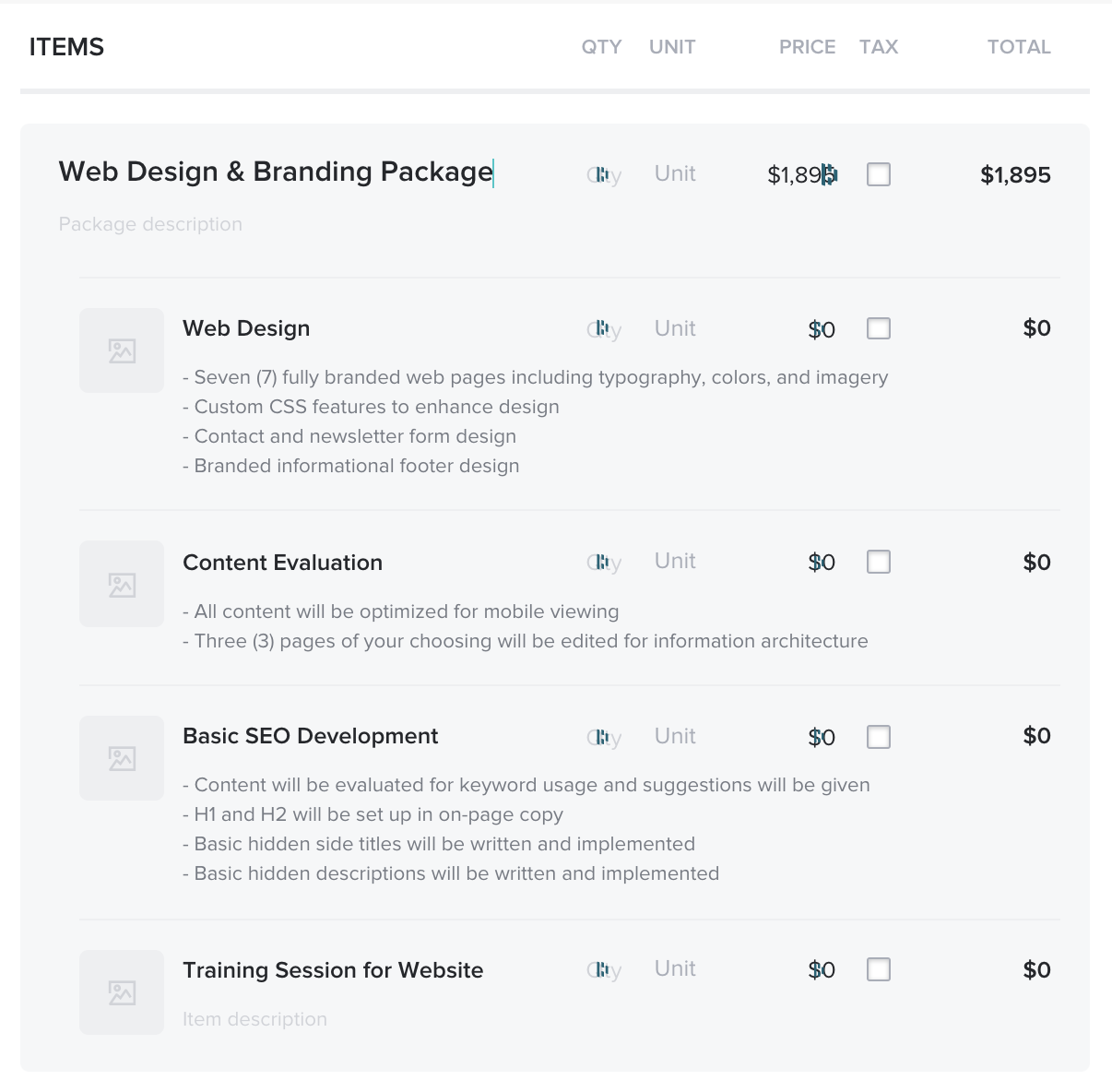Enable the tax checkbox for the package row
The width and height of the screenshot is (1112, 1092).
(878, 174)
